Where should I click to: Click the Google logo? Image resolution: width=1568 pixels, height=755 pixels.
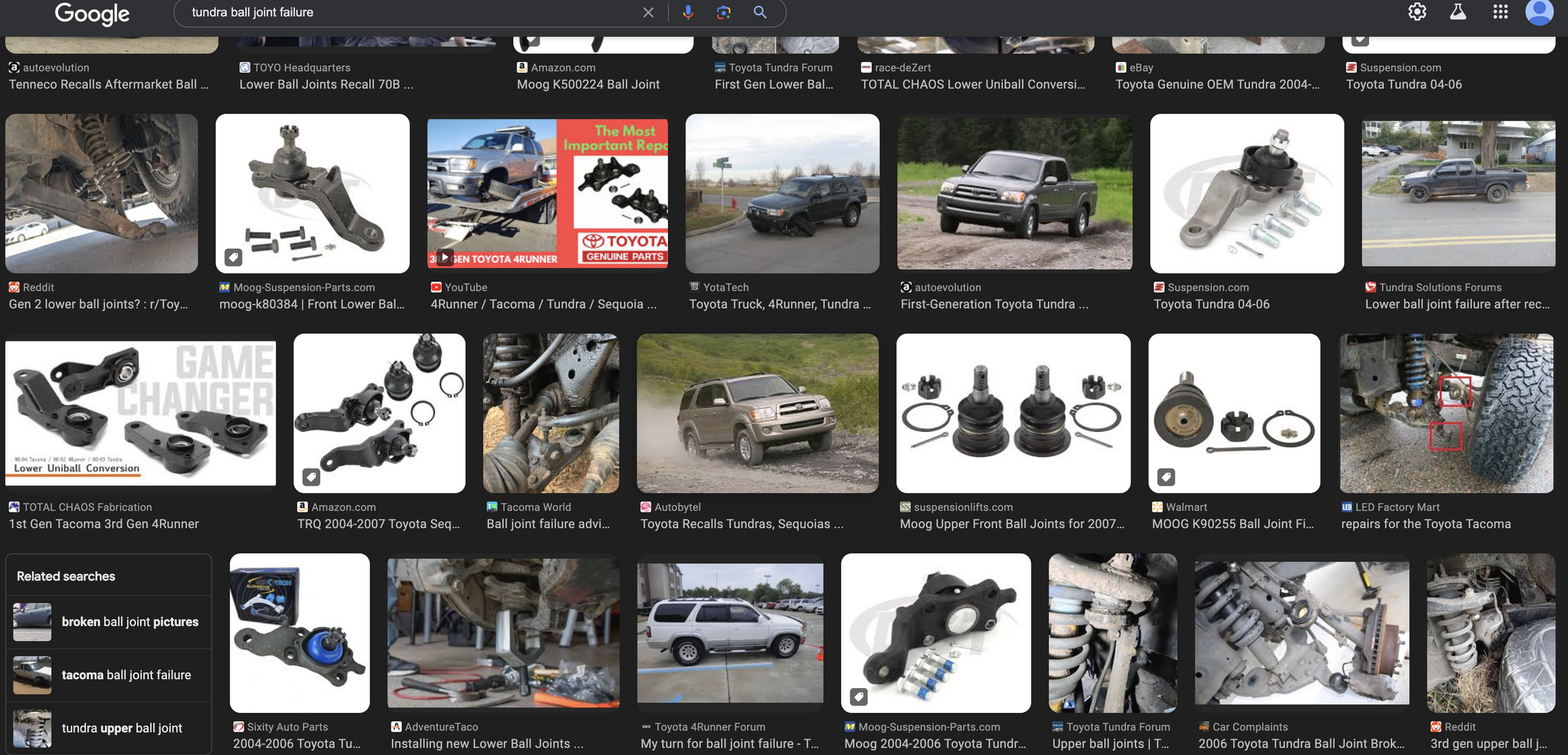click(x=92, y=13)
